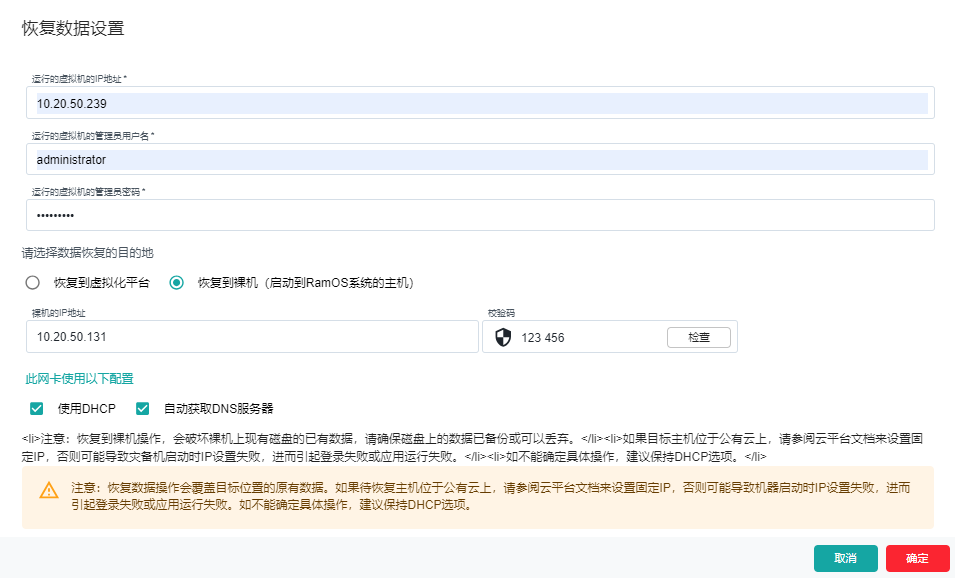Cancel the dialog with 取消
Viewport: 955px width, 578px height.
pos(845,558)
